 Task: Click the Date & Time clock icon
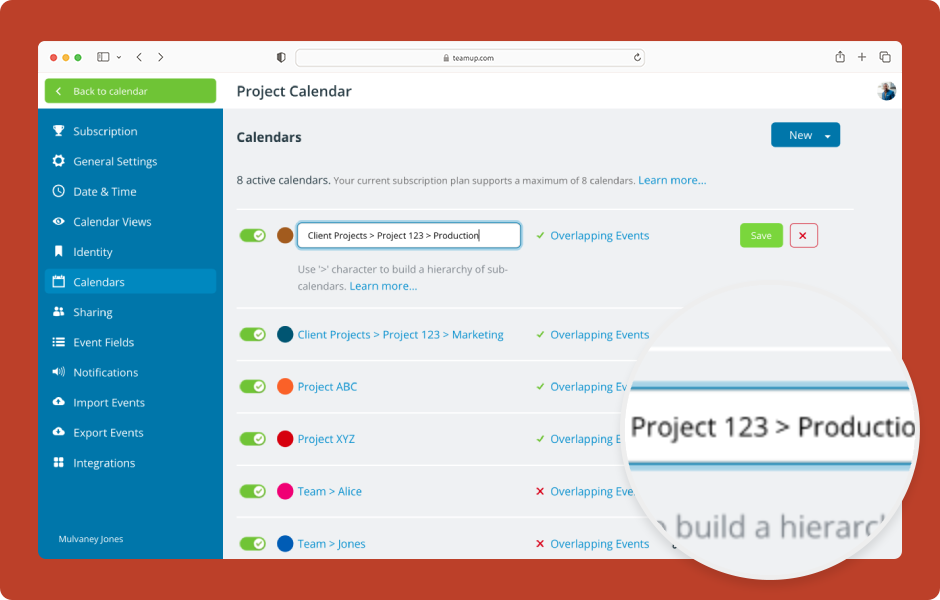click(x=57, y=191)
